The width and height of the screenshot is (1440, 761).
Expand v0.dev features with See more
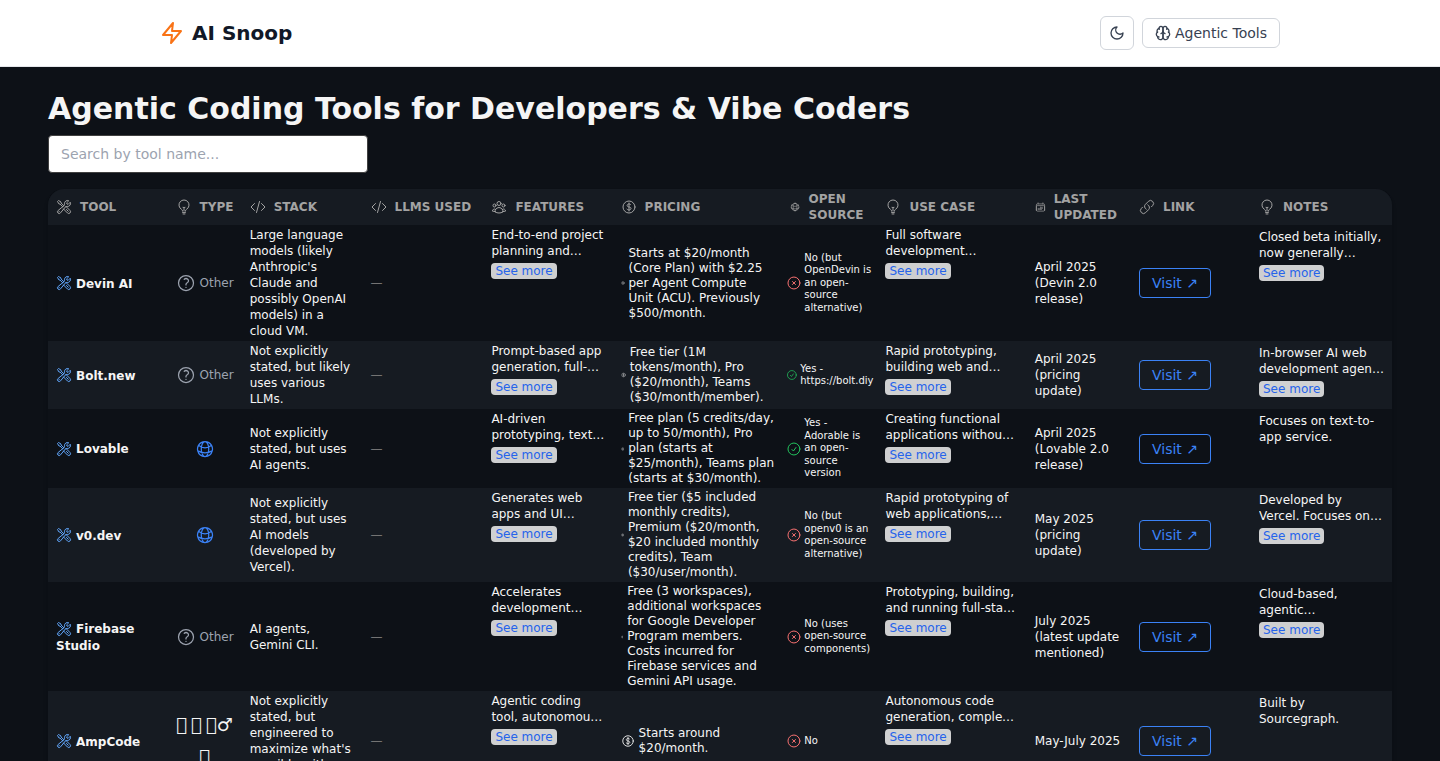pyautogui.click(x=524, y=534)
